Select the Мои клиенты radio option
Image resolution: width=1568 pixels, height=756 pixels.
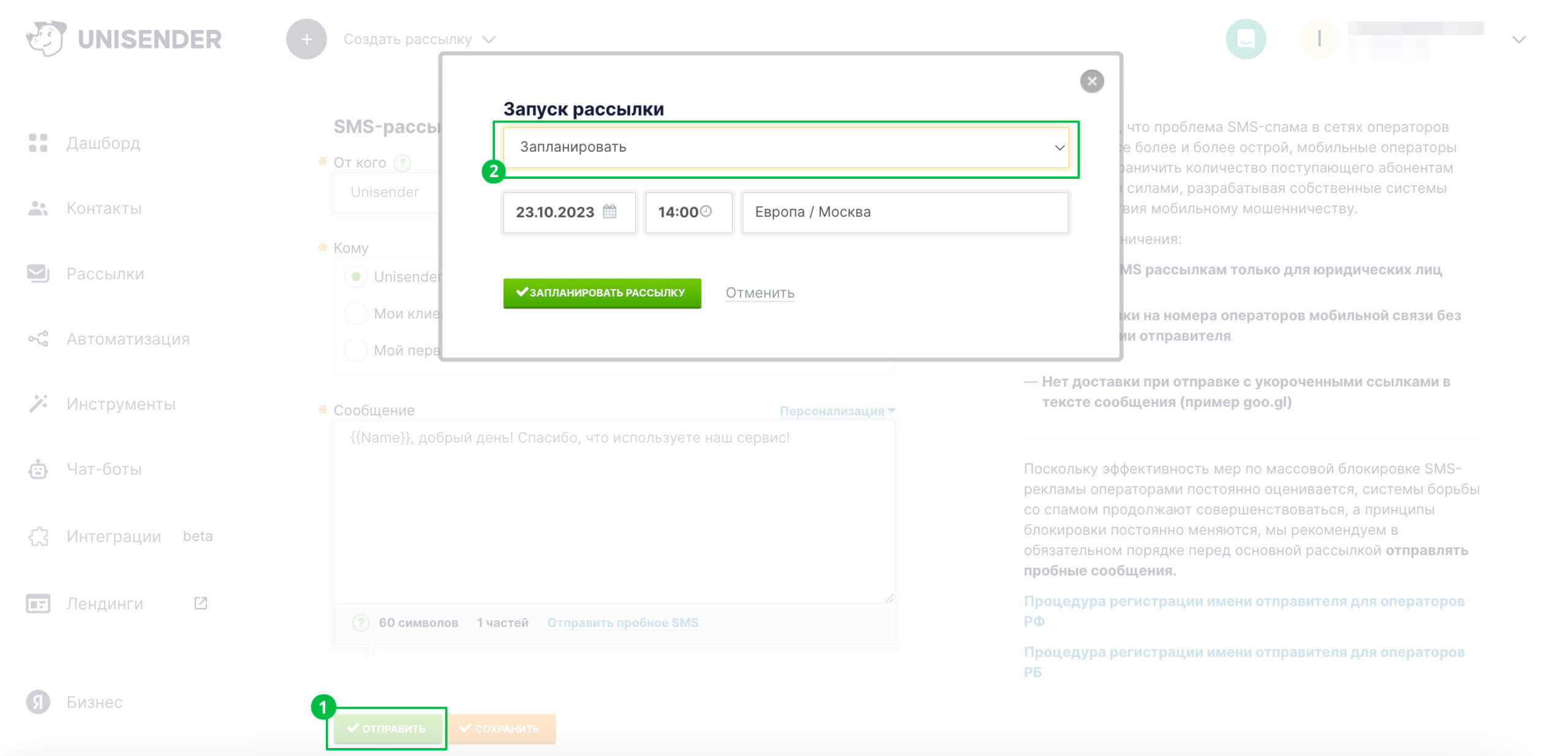356,314
